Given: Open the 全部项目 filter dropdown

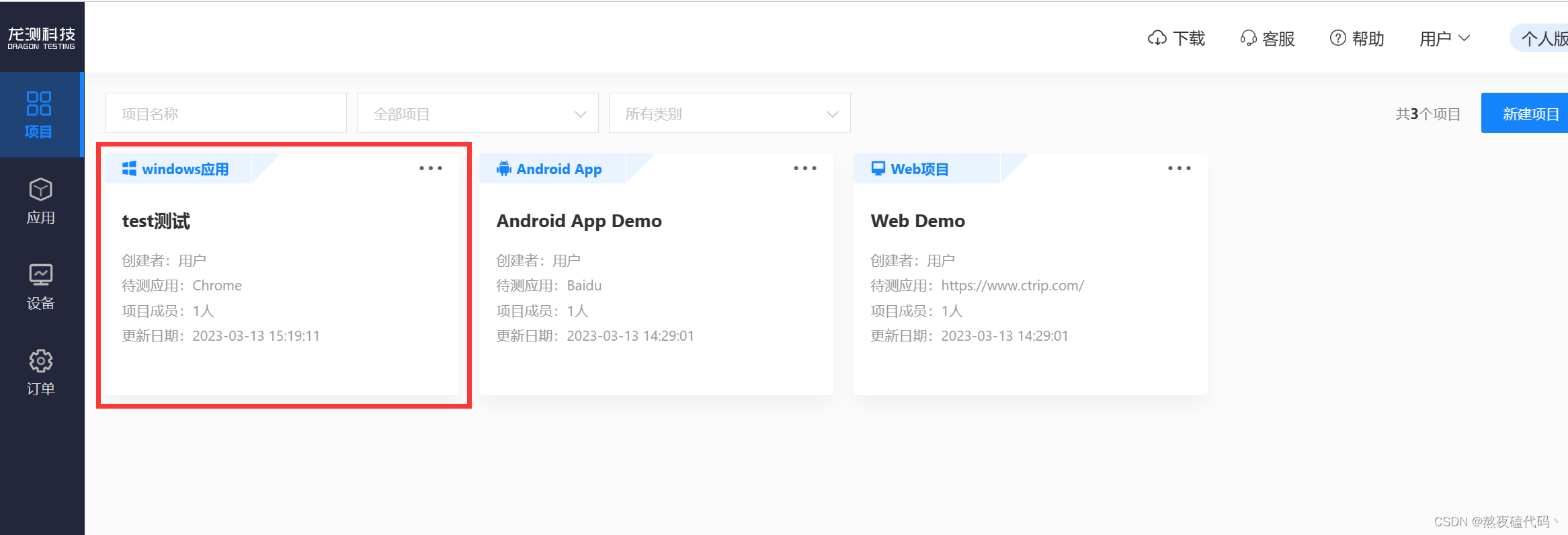Looking at the screenshot, I should tap(478, 114).
